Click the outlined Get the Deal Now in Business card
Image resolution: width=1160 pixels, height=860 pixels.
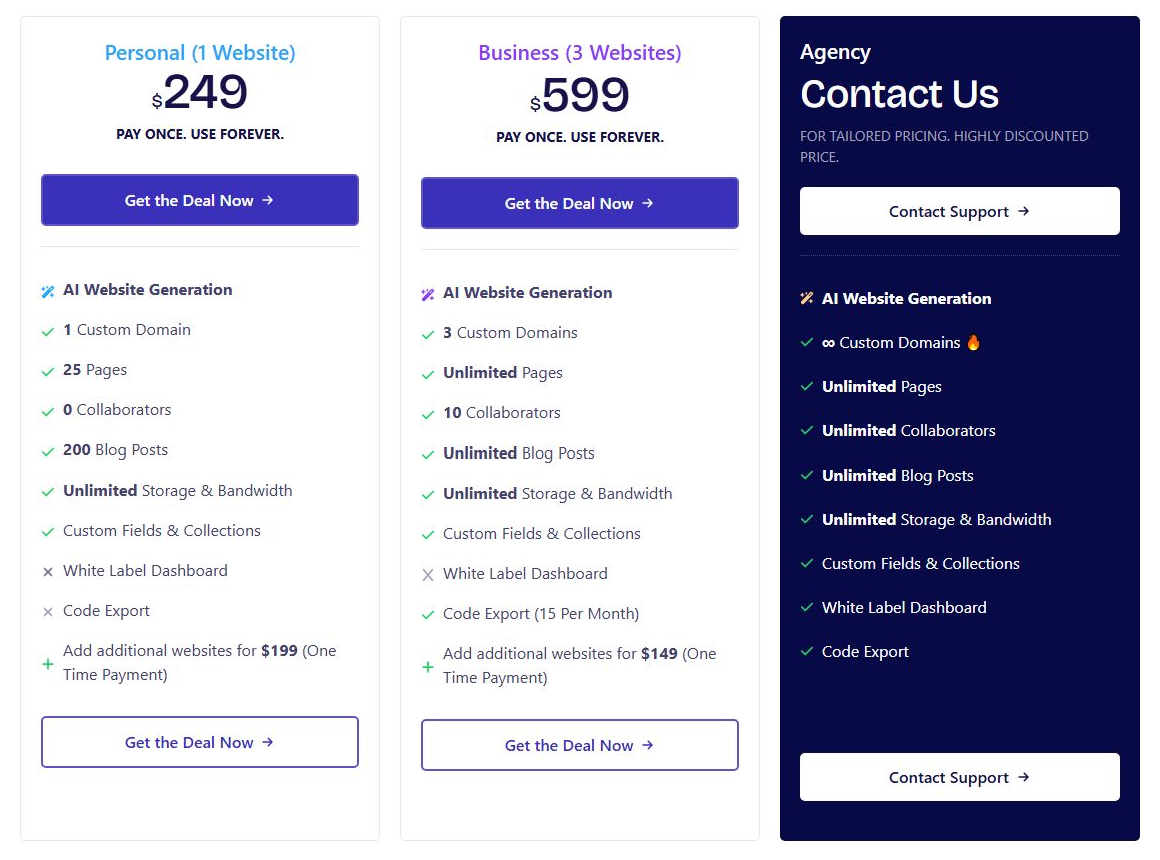coord(580,745)
